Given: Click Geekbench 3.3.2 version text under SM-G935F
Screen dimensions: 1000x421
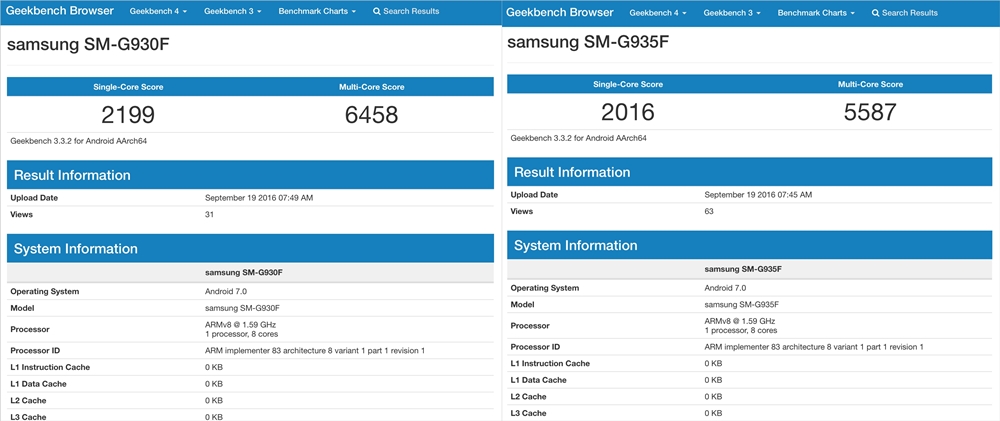Looking at the screenshot, I should click(579, 138).
